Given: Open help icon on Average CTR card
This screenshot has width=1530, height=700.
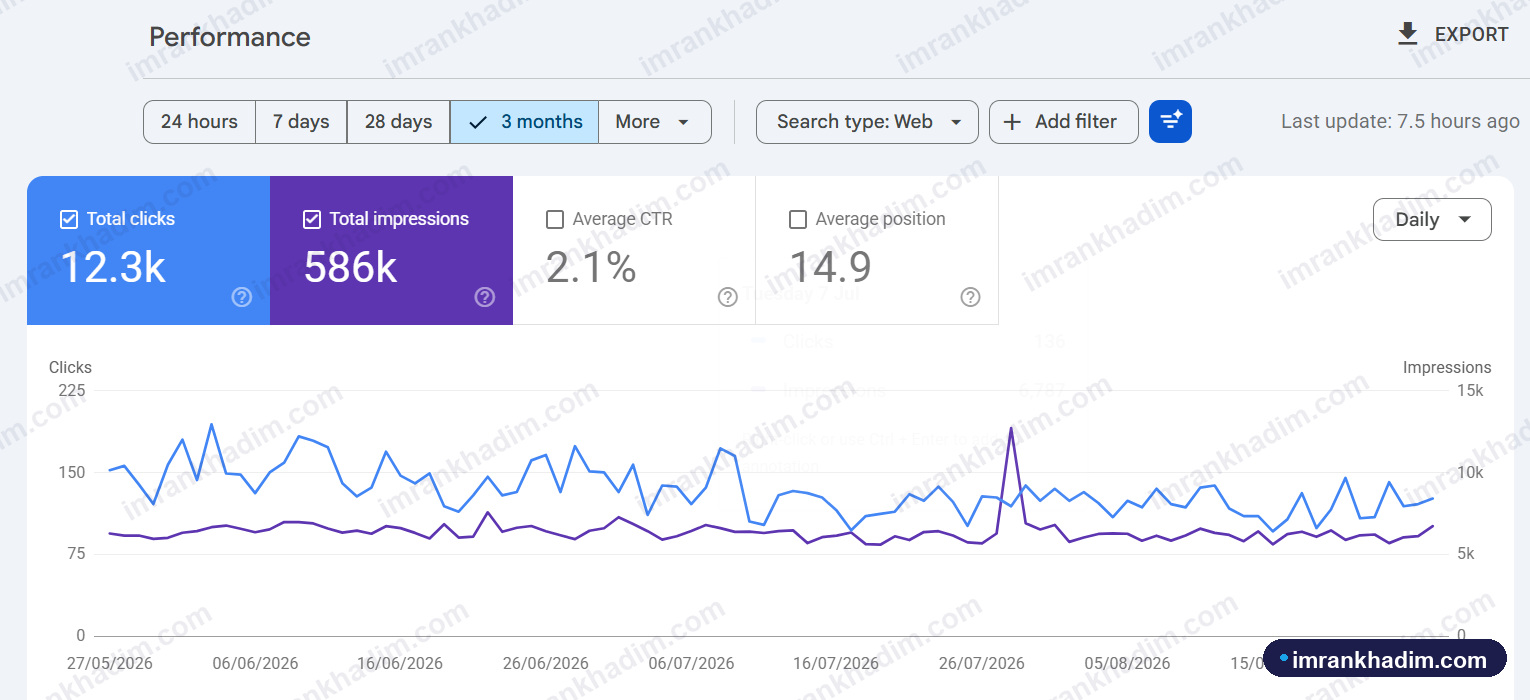Looking at the screenshot, I should pos(727,297).
